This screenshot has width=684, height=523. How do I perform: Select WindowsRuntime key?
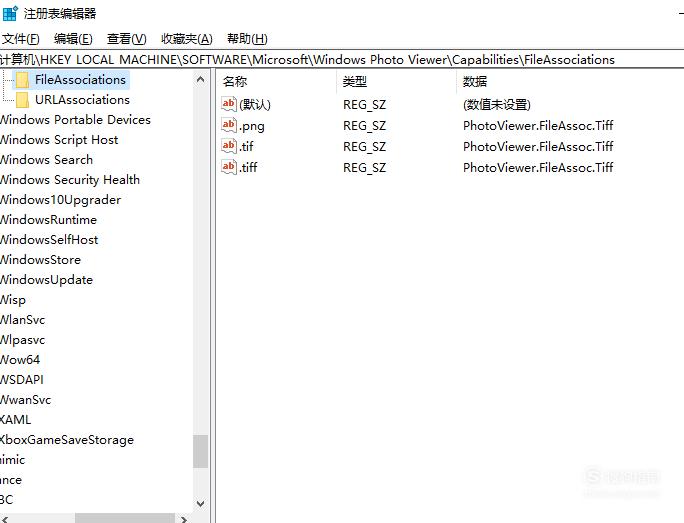point(48,220)
